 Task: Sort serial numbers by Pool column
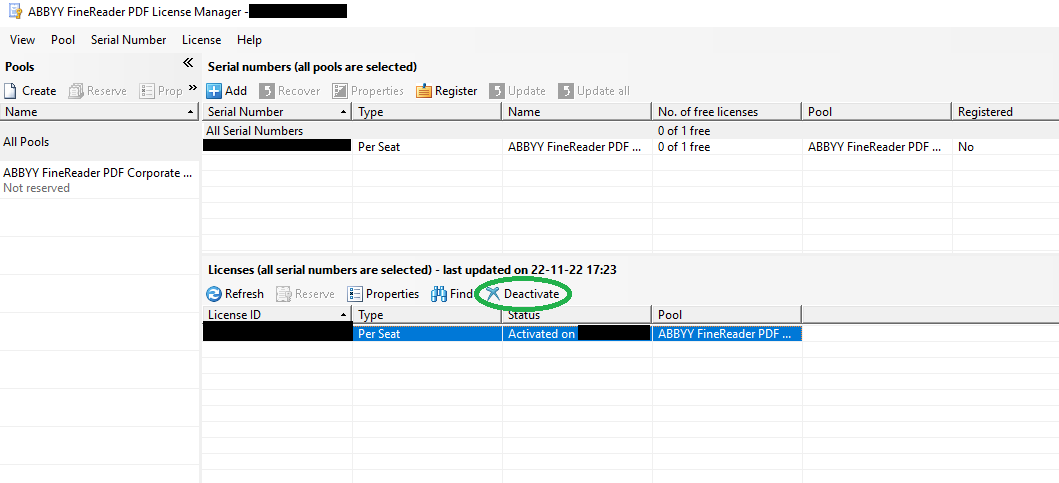click(x=877, y=111)
